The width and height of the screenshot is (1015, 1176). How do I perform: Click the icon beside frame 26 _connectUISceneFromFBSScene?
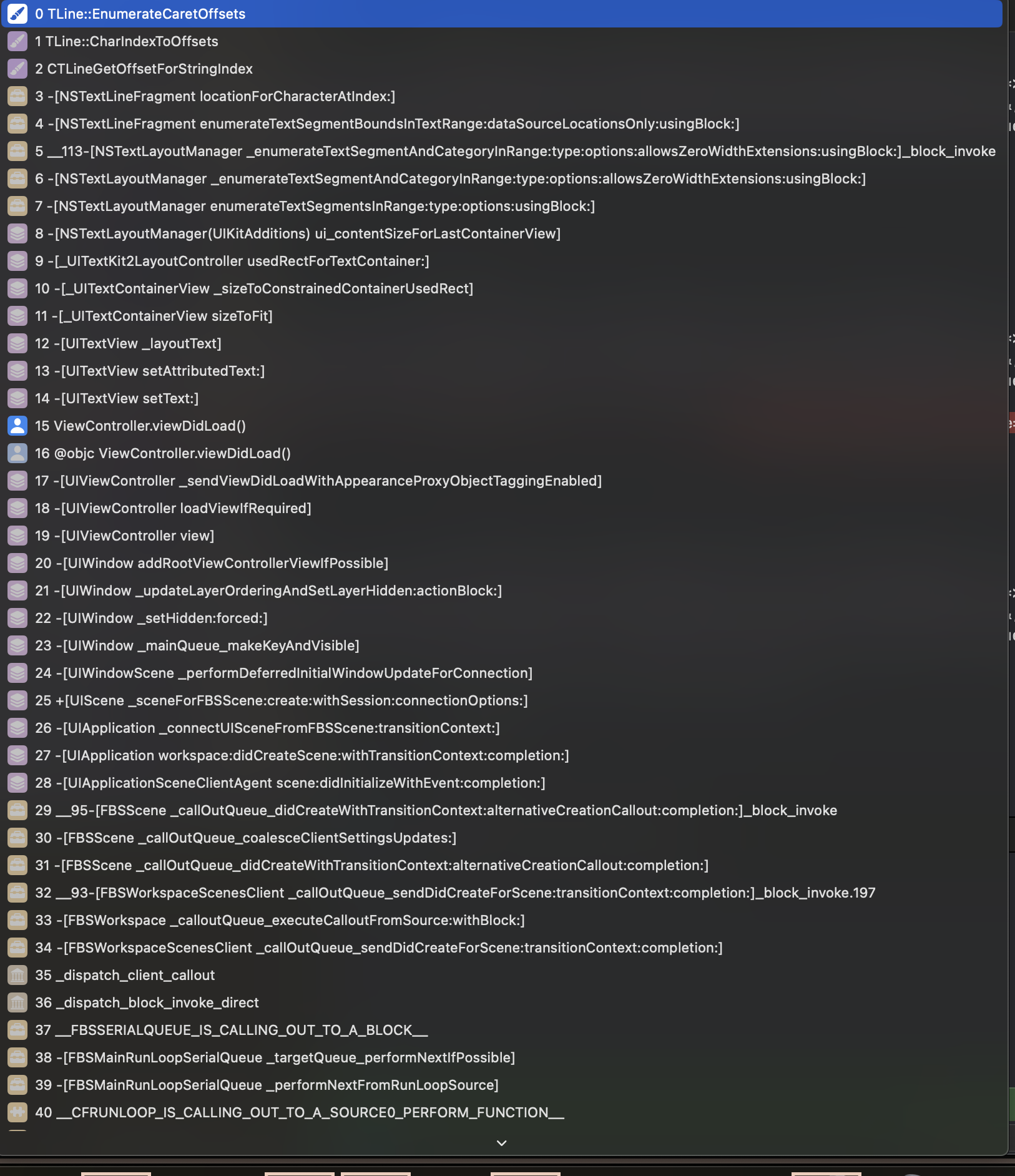coord(17,728)
